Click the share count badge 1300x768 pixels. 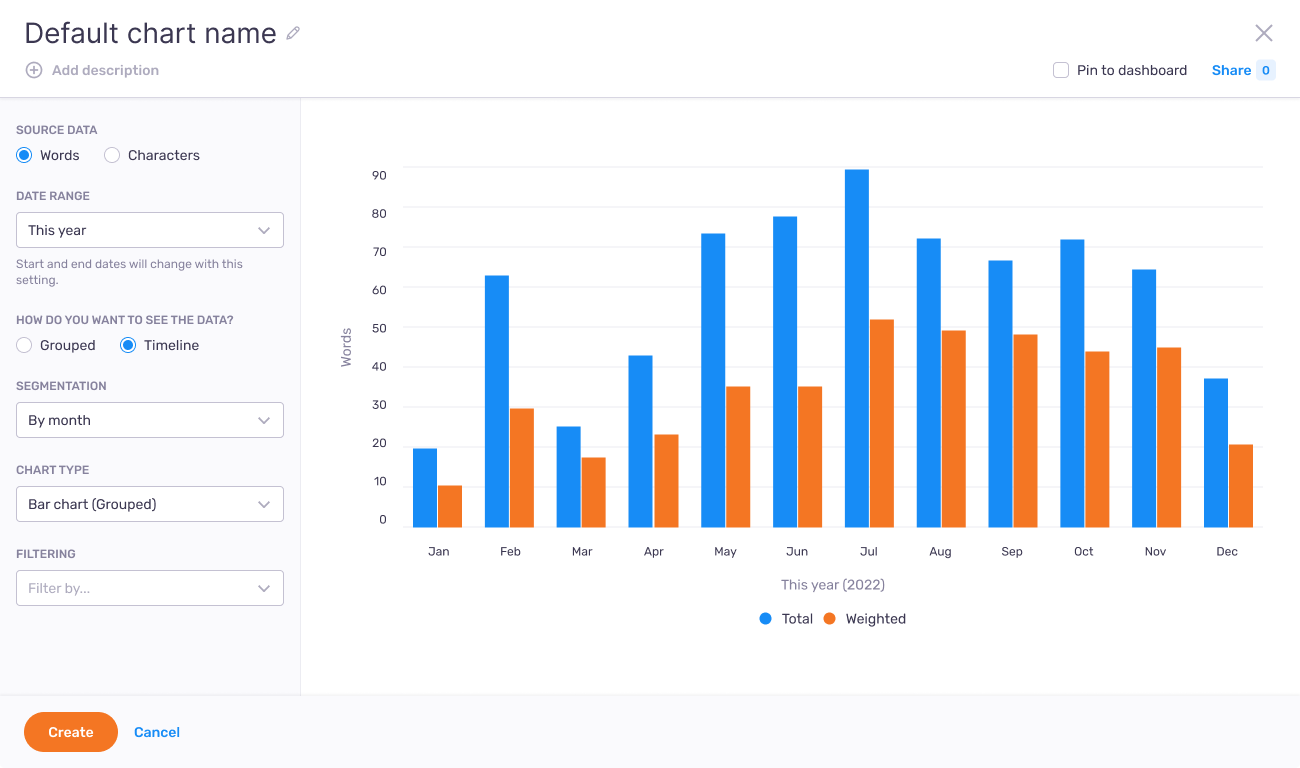click(1265, 70)
